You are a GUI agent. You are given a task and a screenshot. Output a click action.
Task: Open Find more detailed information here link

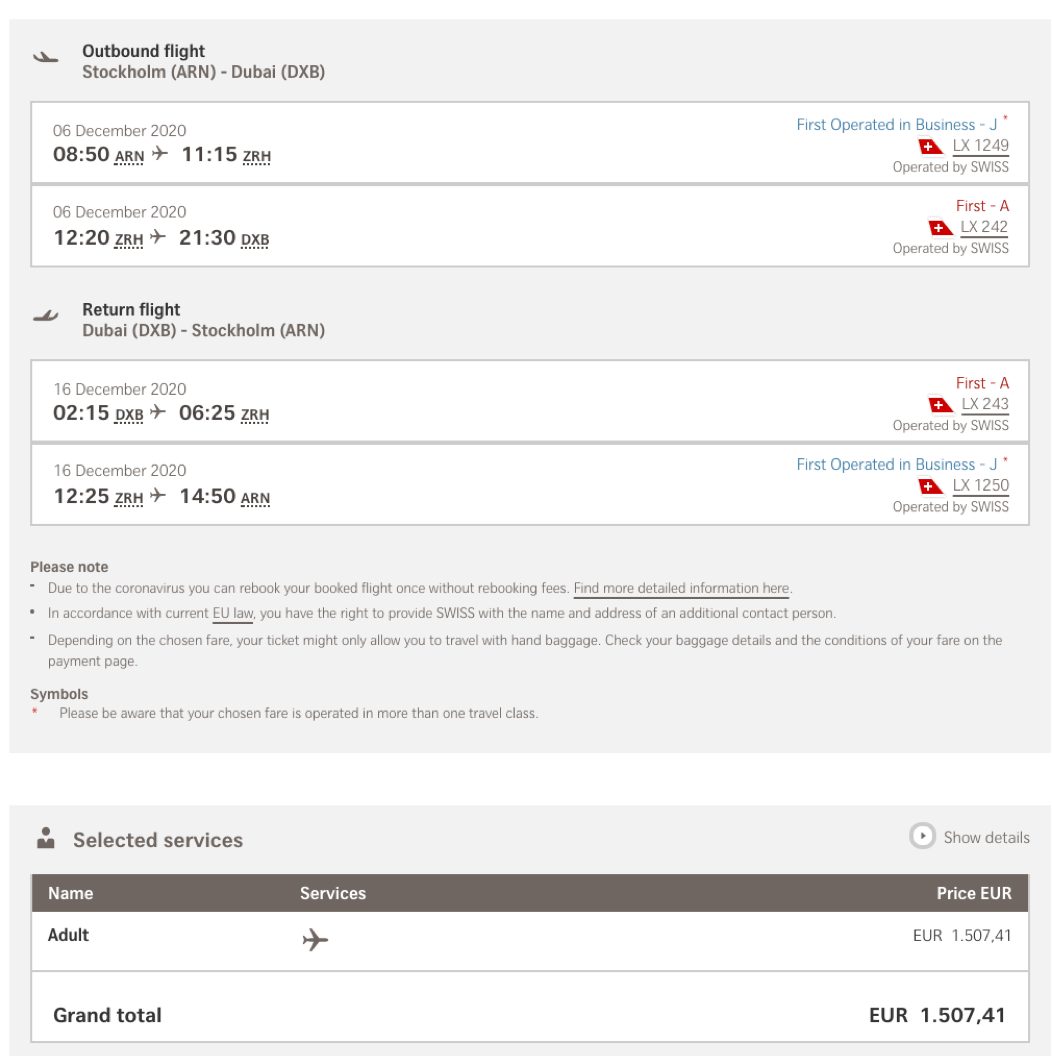[681, 589]
